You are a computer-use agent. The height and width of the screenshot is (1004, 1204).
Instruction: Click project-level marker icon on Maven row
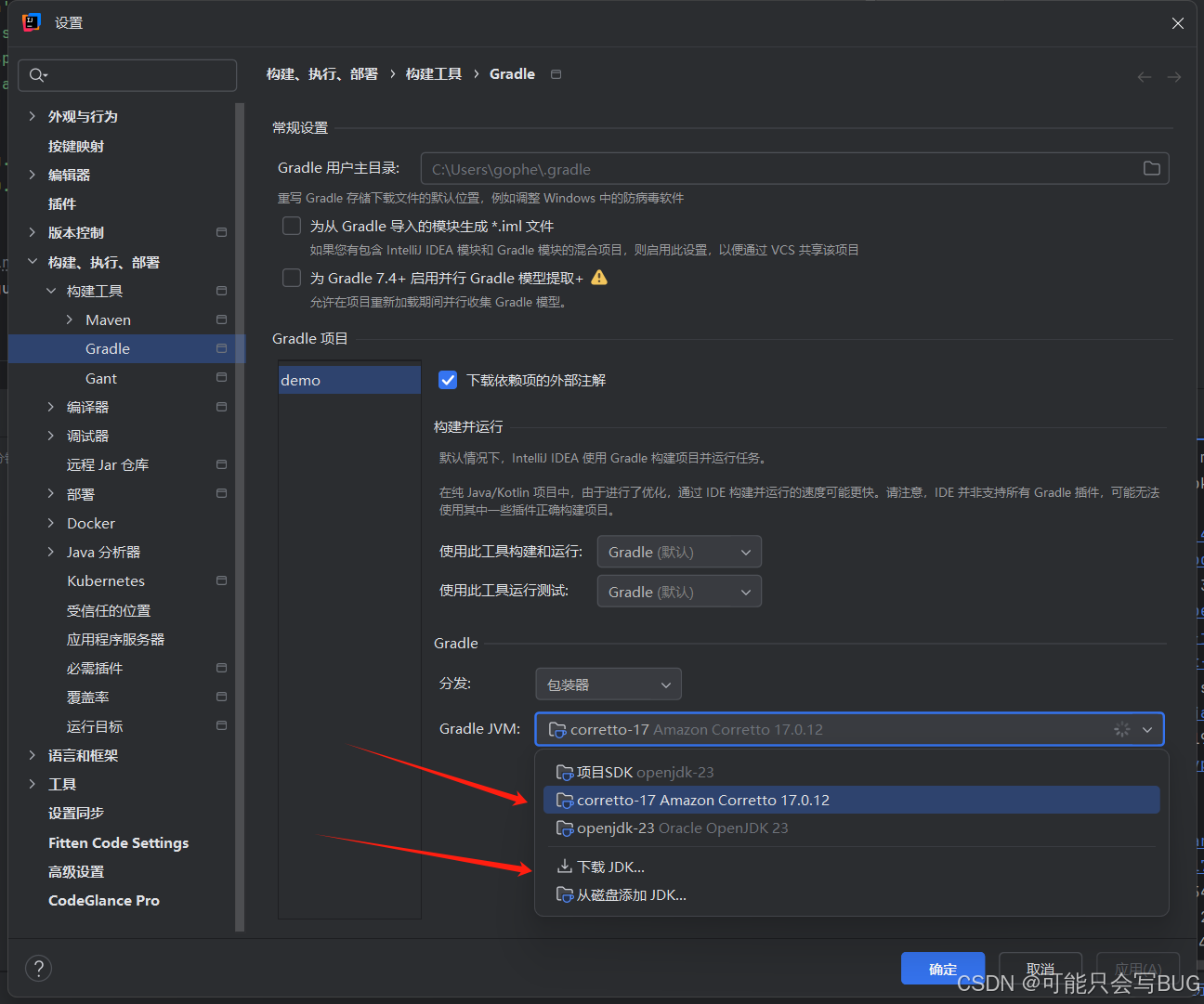tap(221, 319)
